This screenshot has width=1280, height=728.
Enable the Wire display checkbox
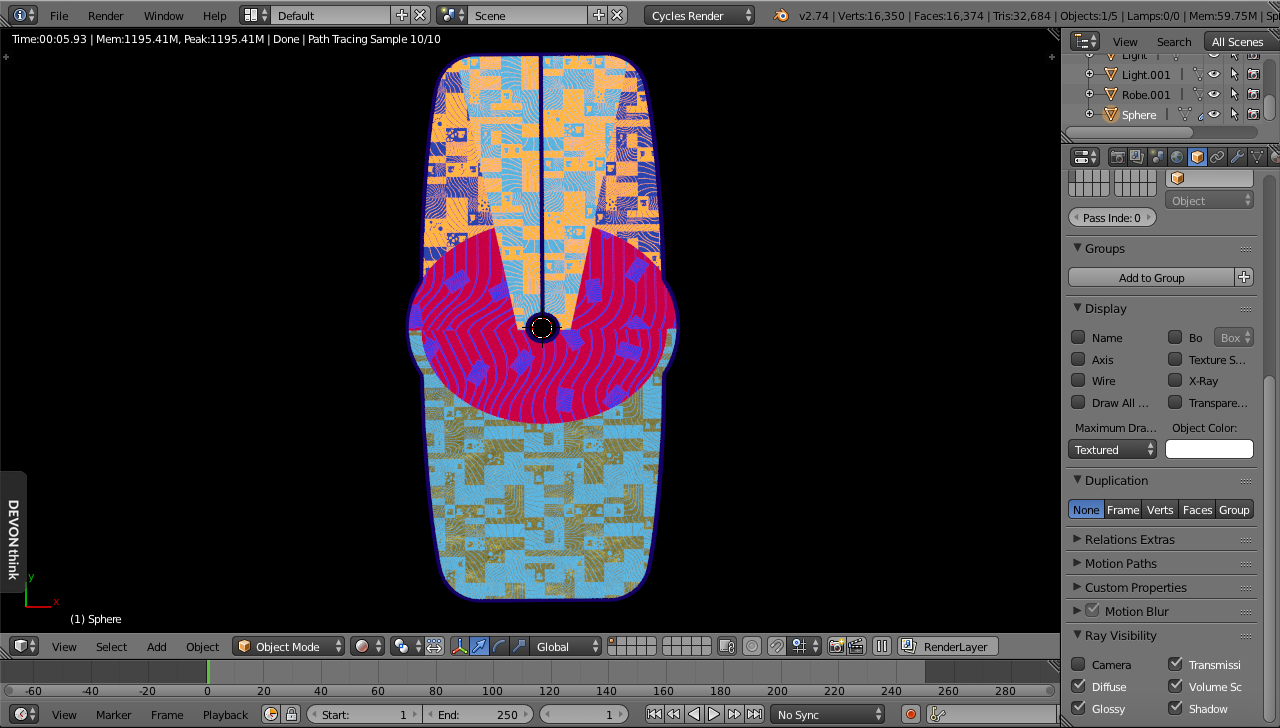1078,380
